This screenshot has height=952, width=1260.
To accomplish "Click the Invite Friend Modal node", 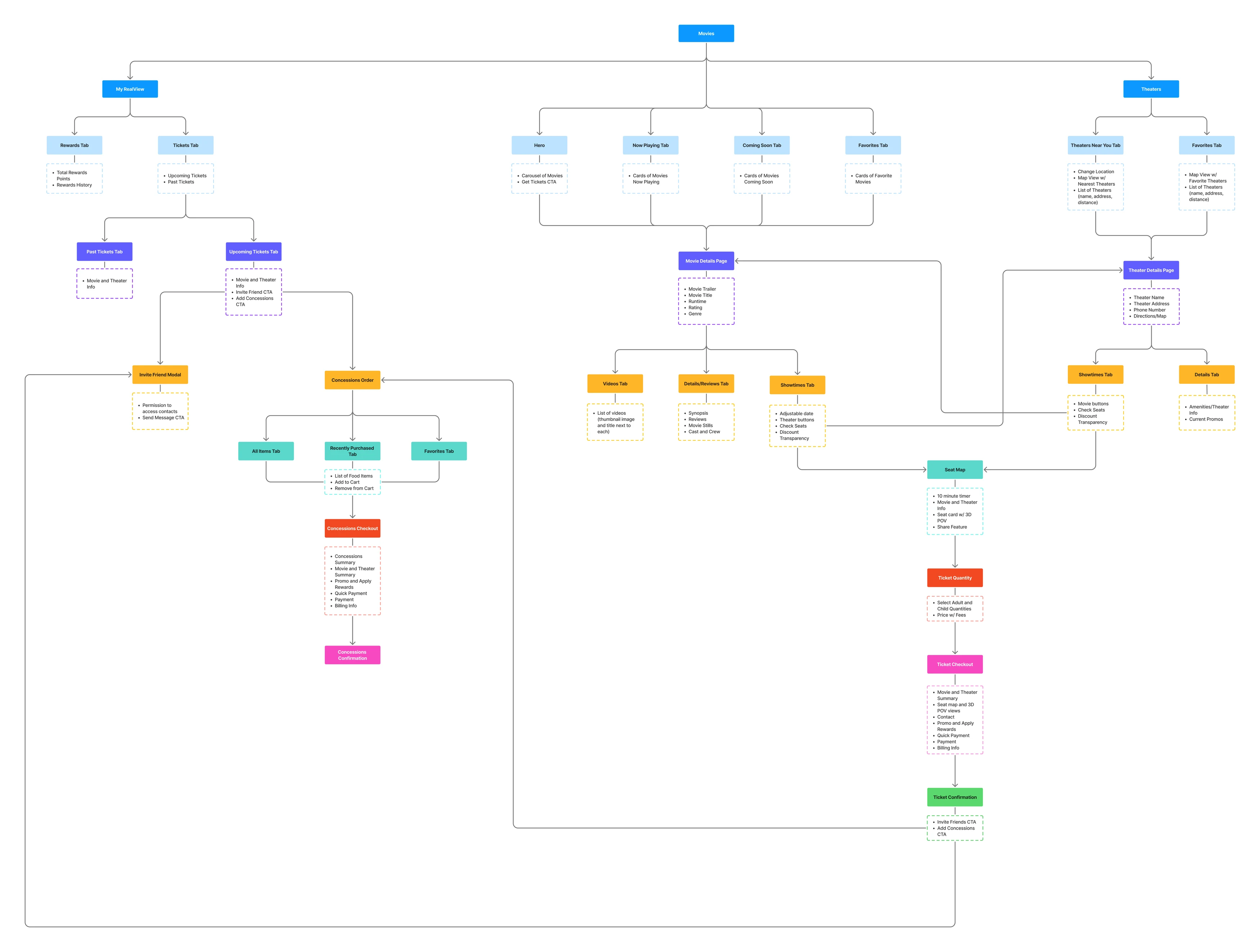I will [x=160, y=374].
